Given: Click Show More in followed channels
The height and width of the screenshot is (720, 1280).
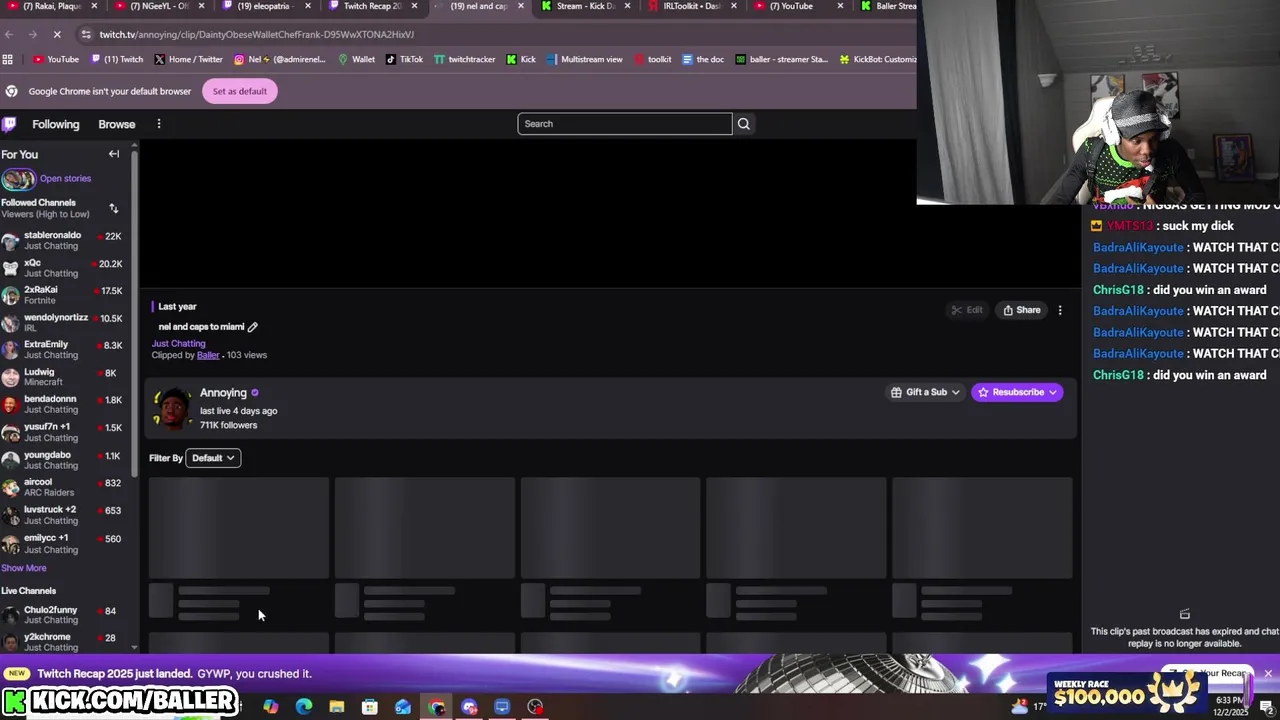Looking at the screenshot, I should pos(24,568).
